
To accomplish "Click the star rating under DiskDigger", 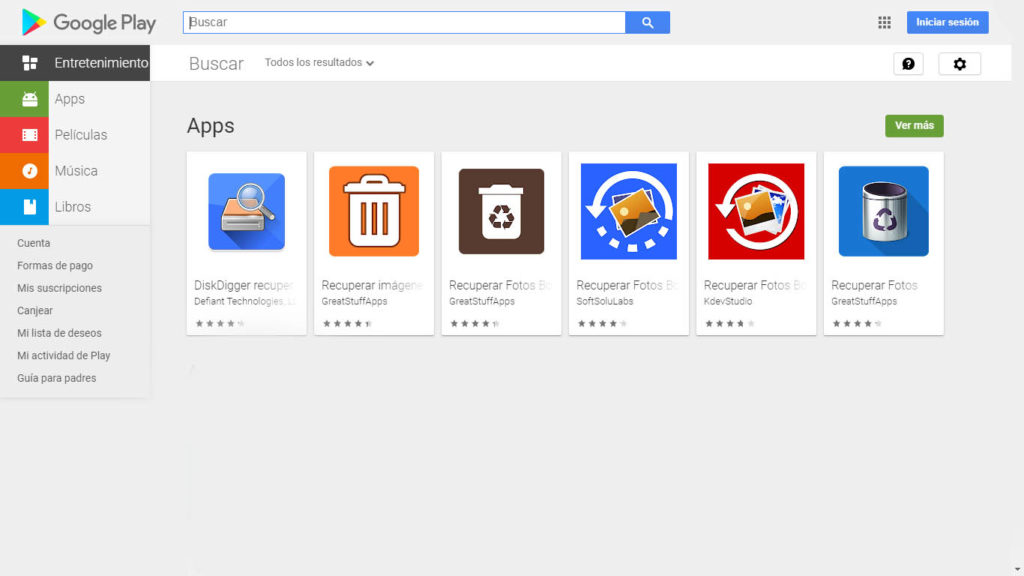I will (x=220, y=323).
